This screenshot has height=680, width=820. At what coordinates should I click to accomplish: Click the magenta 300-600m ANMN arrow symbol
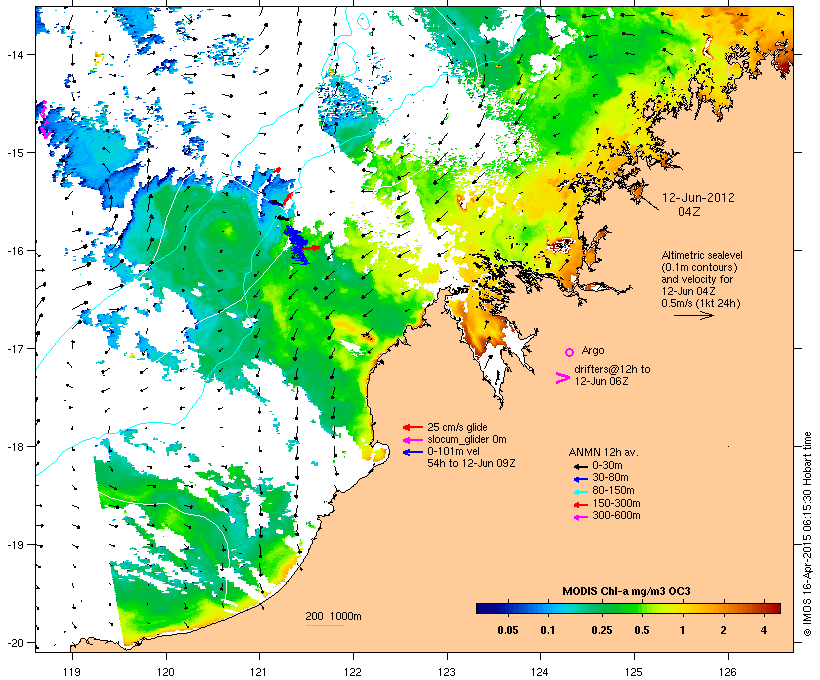(x=580, y=517)
